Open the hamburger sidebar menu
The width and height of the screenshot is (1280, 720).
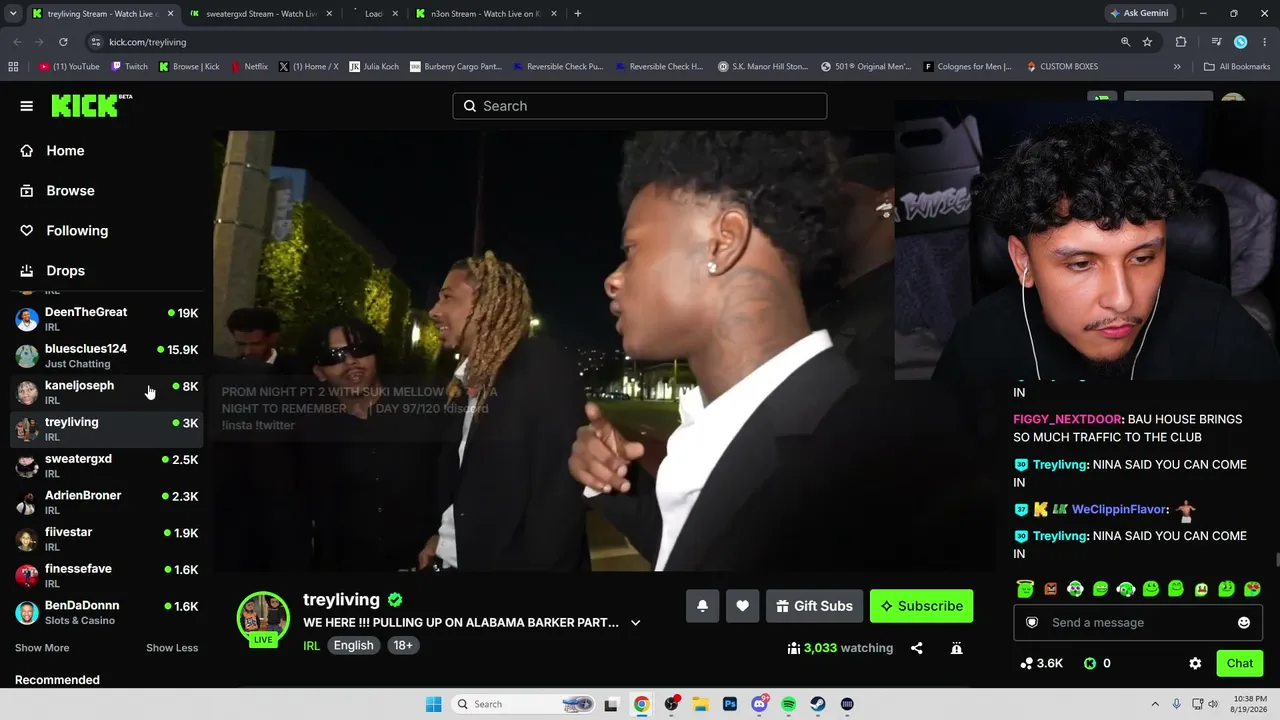point(26,106)
